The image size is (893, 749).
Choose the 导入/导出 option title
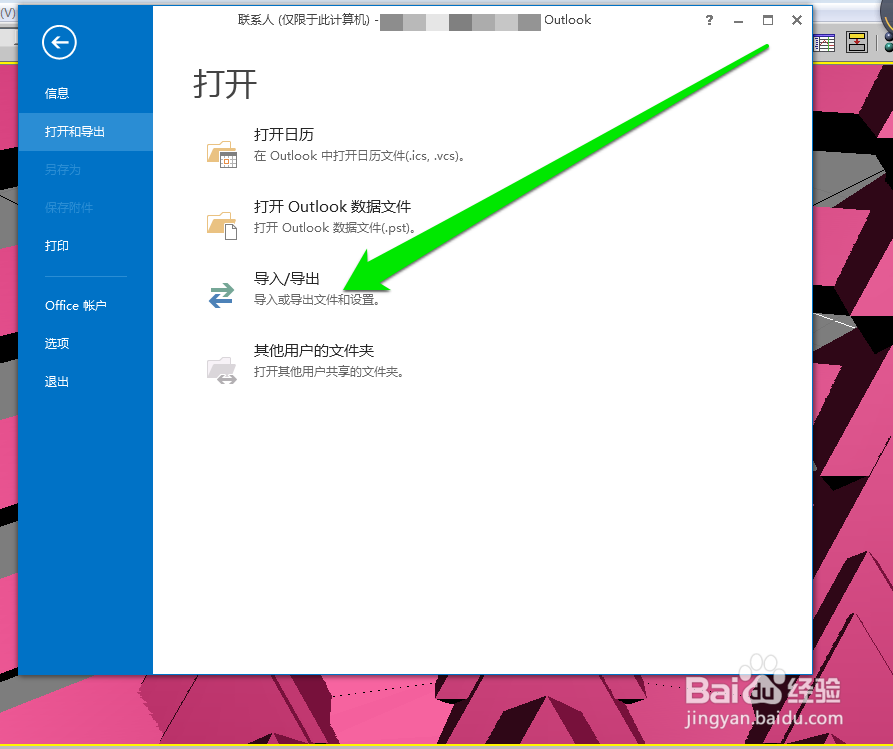pyautogui.click(x=286, y=279)
